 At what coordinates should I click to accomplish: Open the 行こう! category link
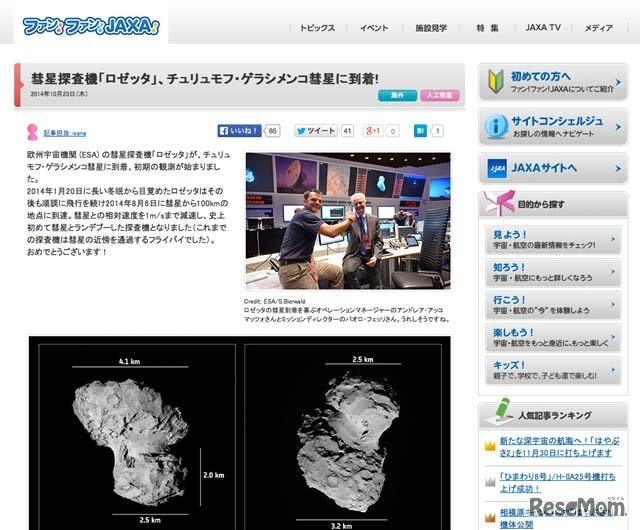553,305
